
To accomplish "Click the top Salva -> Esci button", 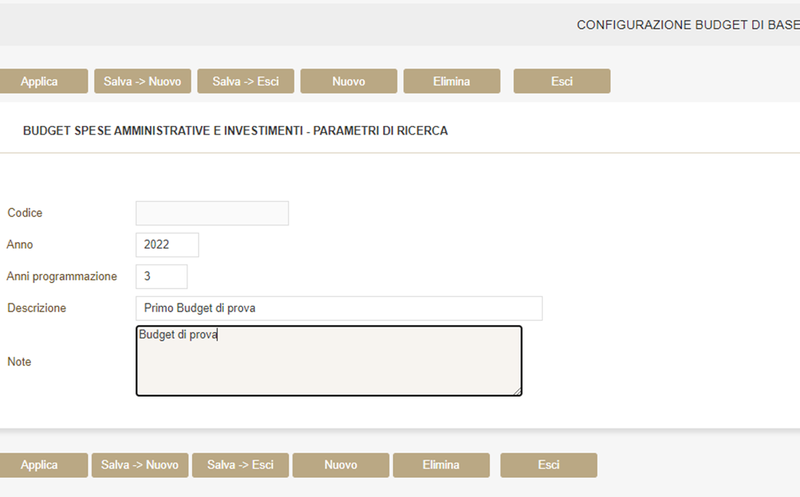I will click(x=245, y=81).
